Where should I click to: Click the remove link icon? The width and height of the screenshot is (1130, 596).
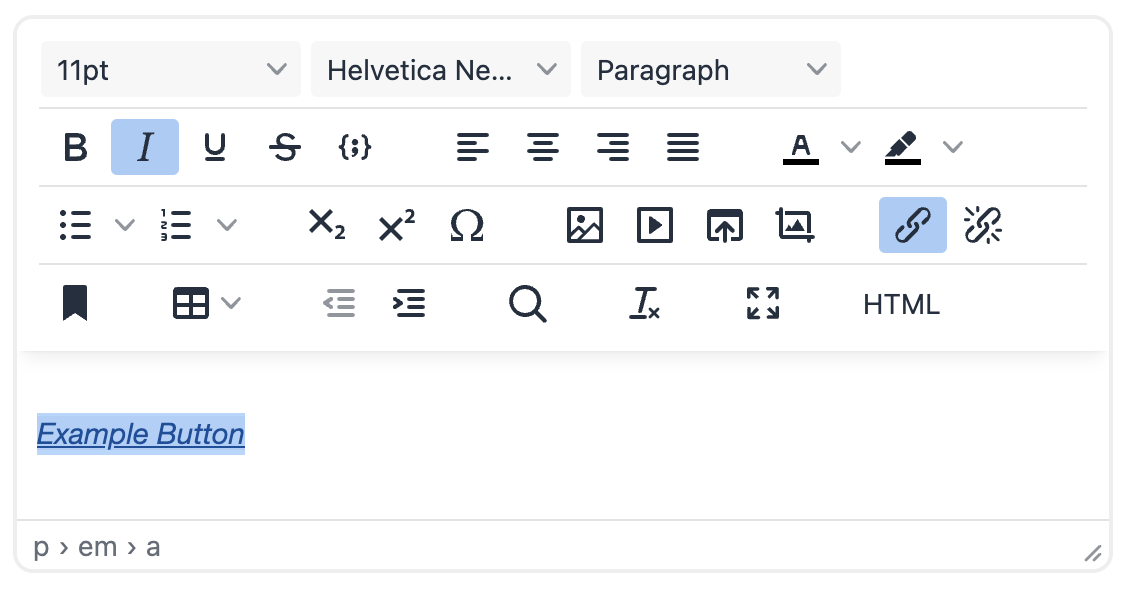click(x=983, y=225)
